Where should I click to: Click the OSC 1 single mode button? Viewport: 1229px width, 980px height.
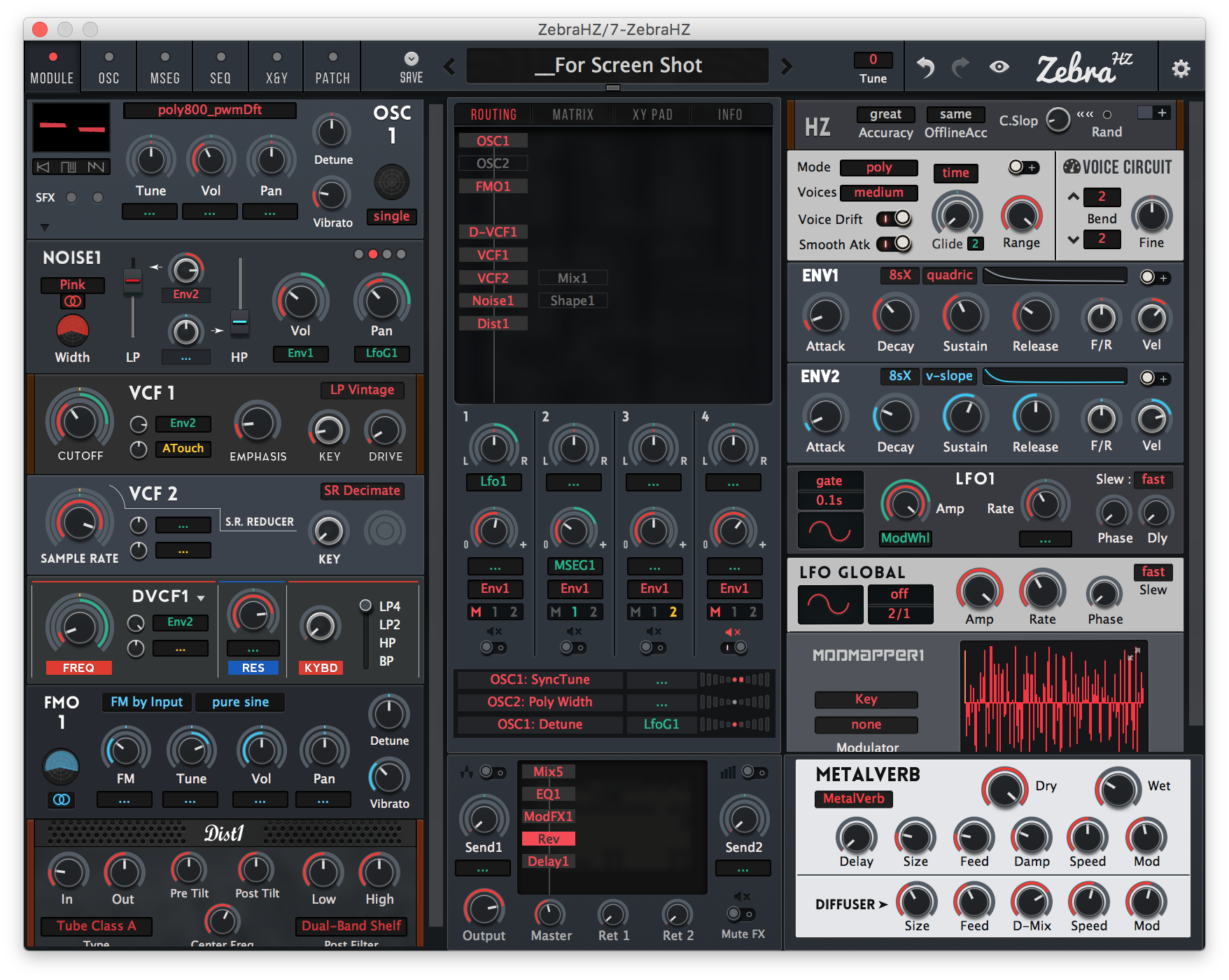[391, 216]
